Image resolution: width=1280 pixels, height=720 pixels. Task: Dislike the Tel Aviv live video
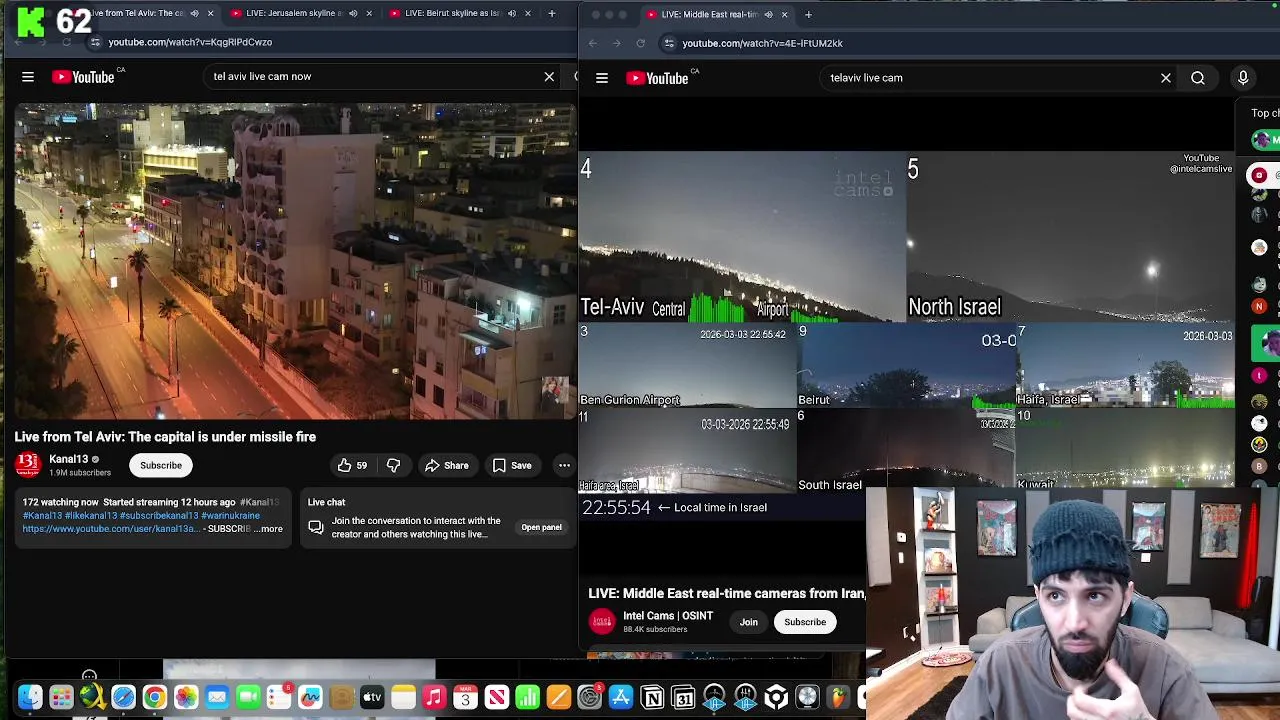point(393,465)
